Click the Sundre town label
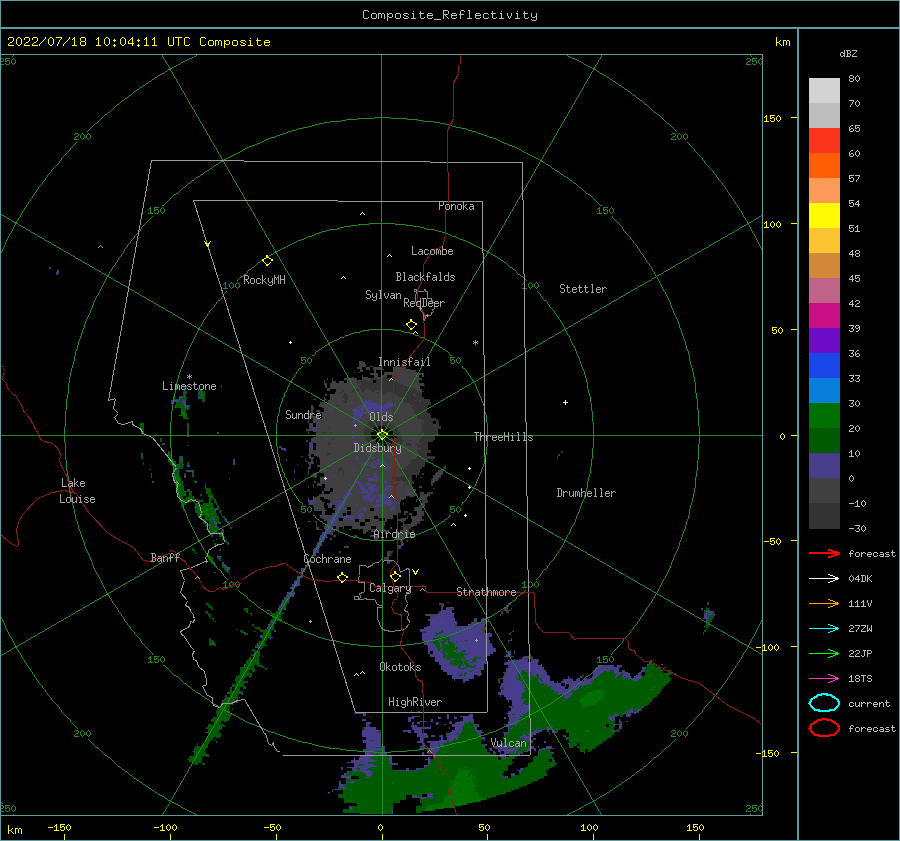Image resolution: width=900 pixels, height=841 pixels. point(303,414)
